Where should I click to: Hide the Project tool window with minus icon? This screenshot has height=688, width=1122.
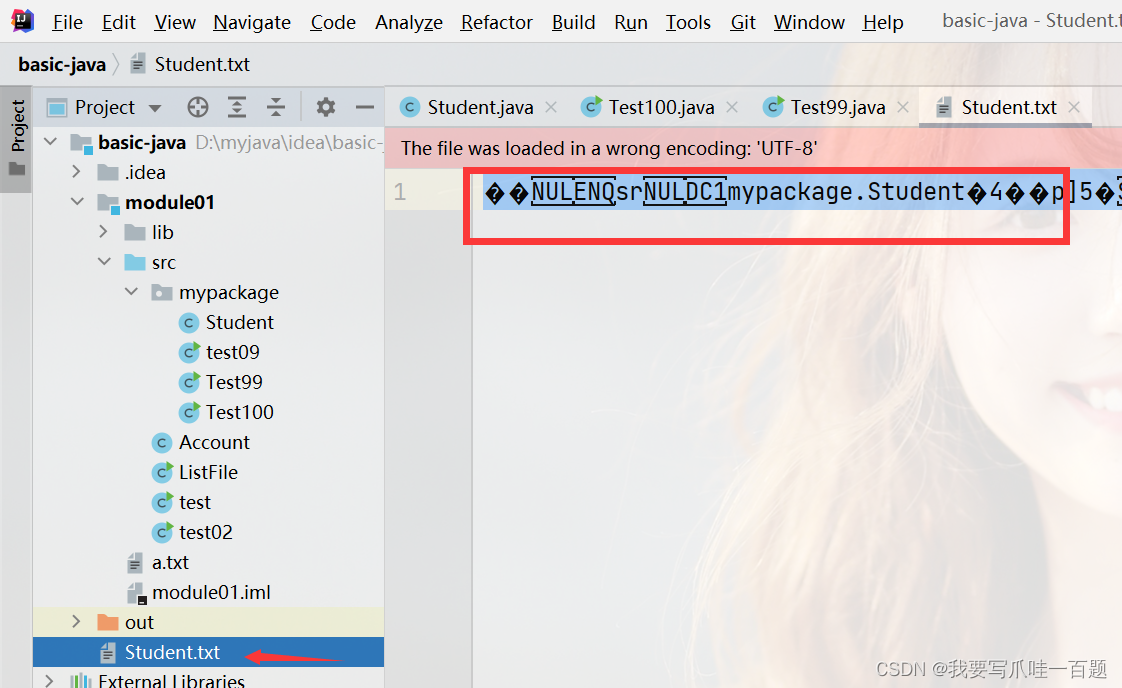coord(366,107)
